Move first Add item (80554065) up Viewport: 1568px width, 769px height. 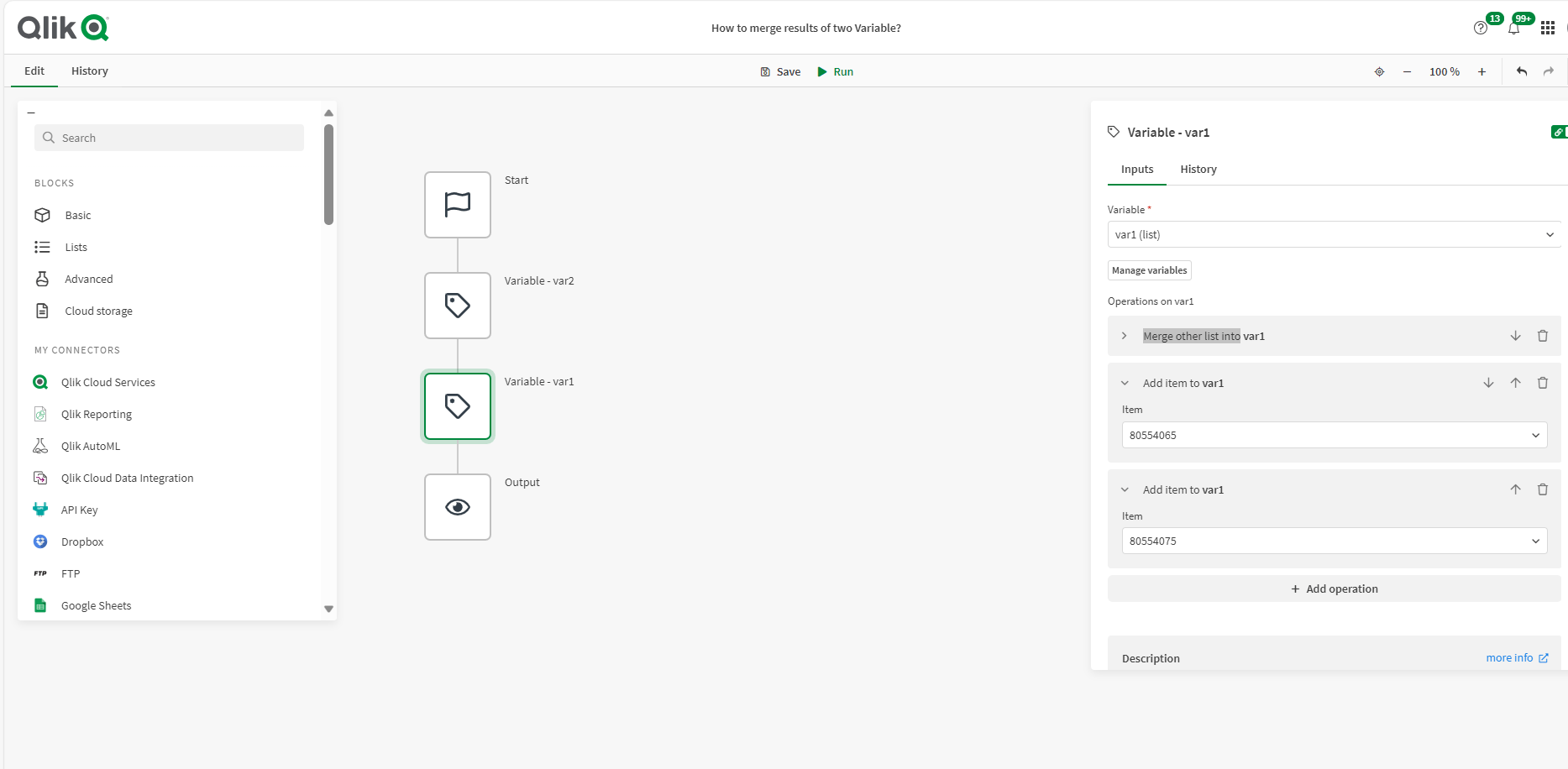point(1516,383)
